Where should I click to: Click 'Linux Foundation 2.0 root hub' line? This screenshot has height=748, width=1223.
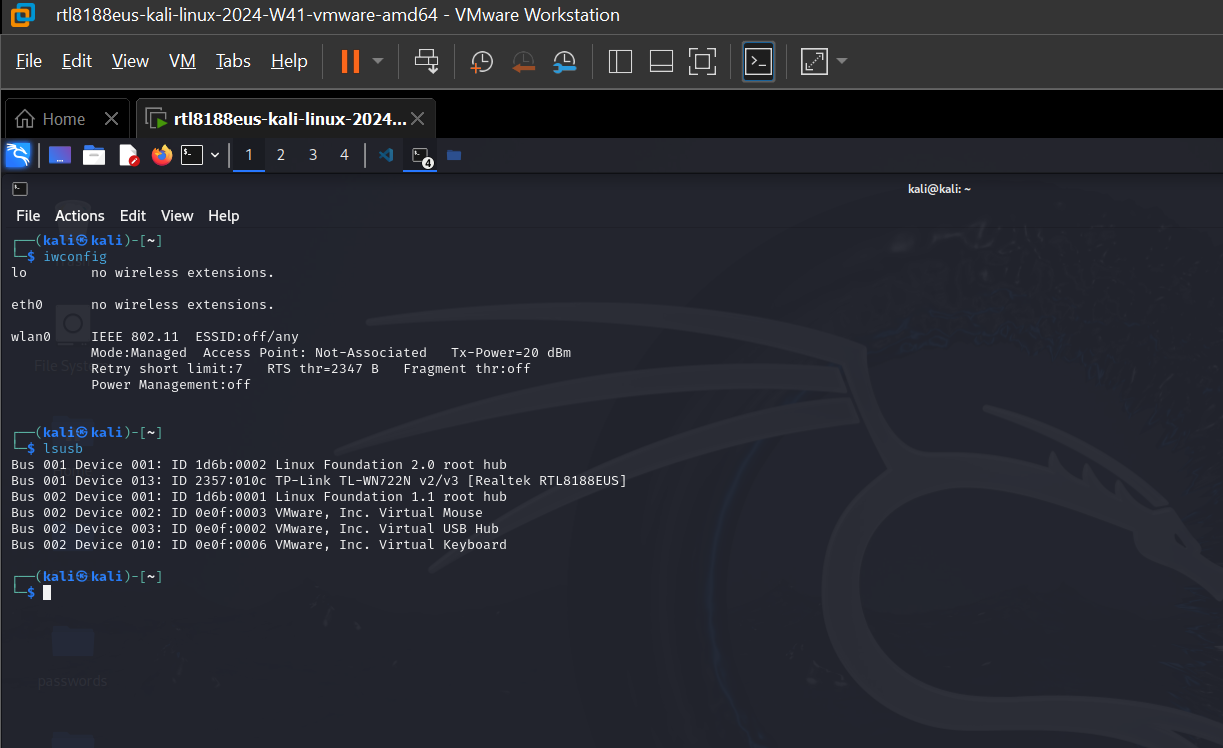tap(259, 465)
